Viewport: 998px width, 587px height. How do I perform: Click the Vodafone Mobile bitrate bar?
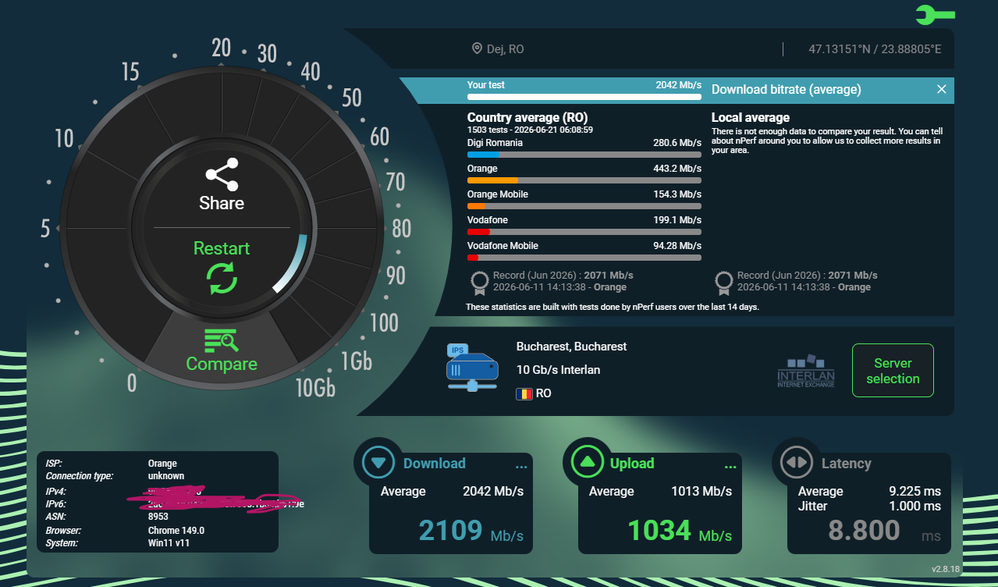pyautogui.click(x=584, y=258)
